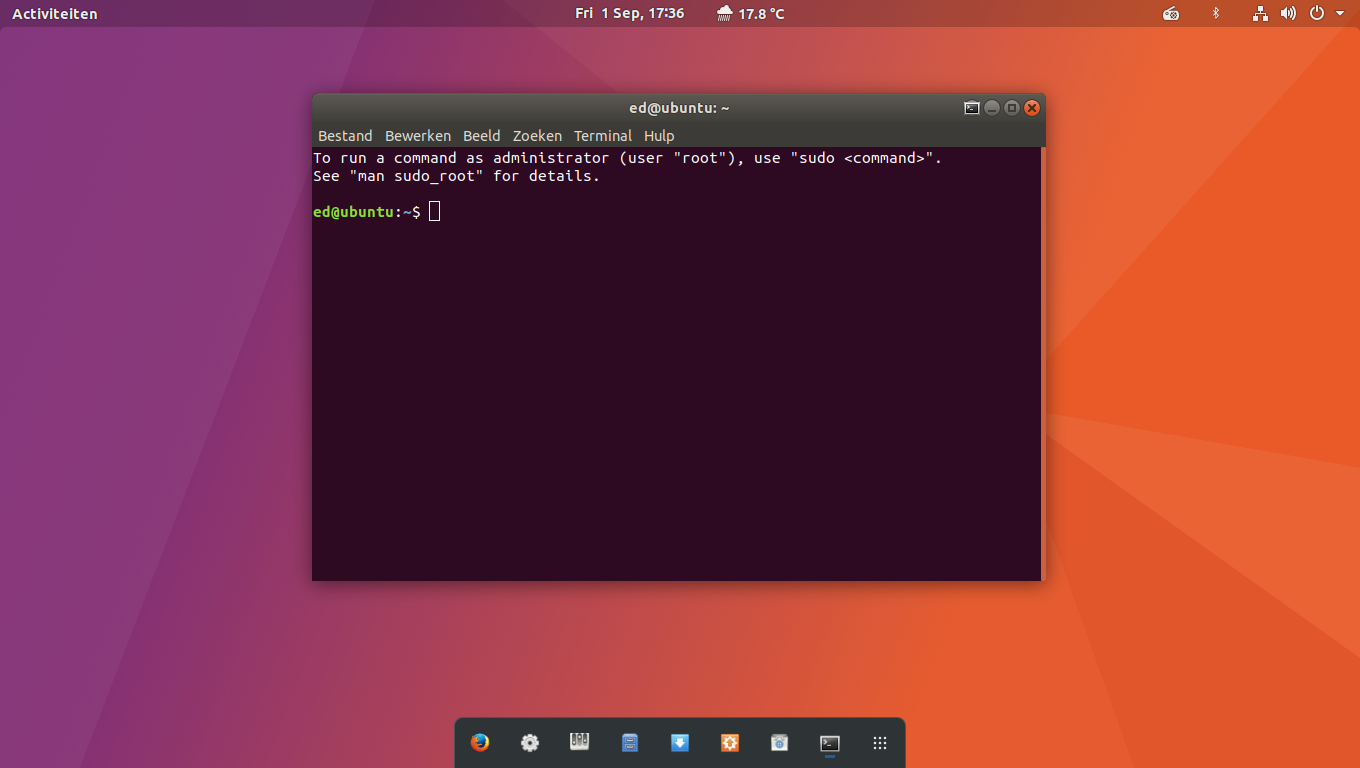Open the mixer/tweak tool icon in dock
The image size is (1360, 768).
[580, 742]
